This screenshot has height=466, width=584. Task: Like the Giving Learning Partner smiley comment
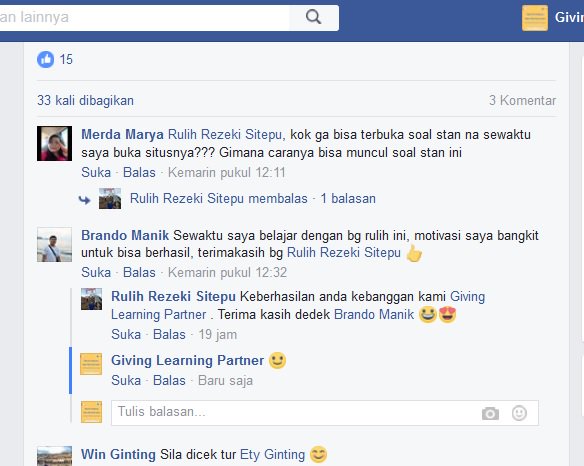point(126,381)
